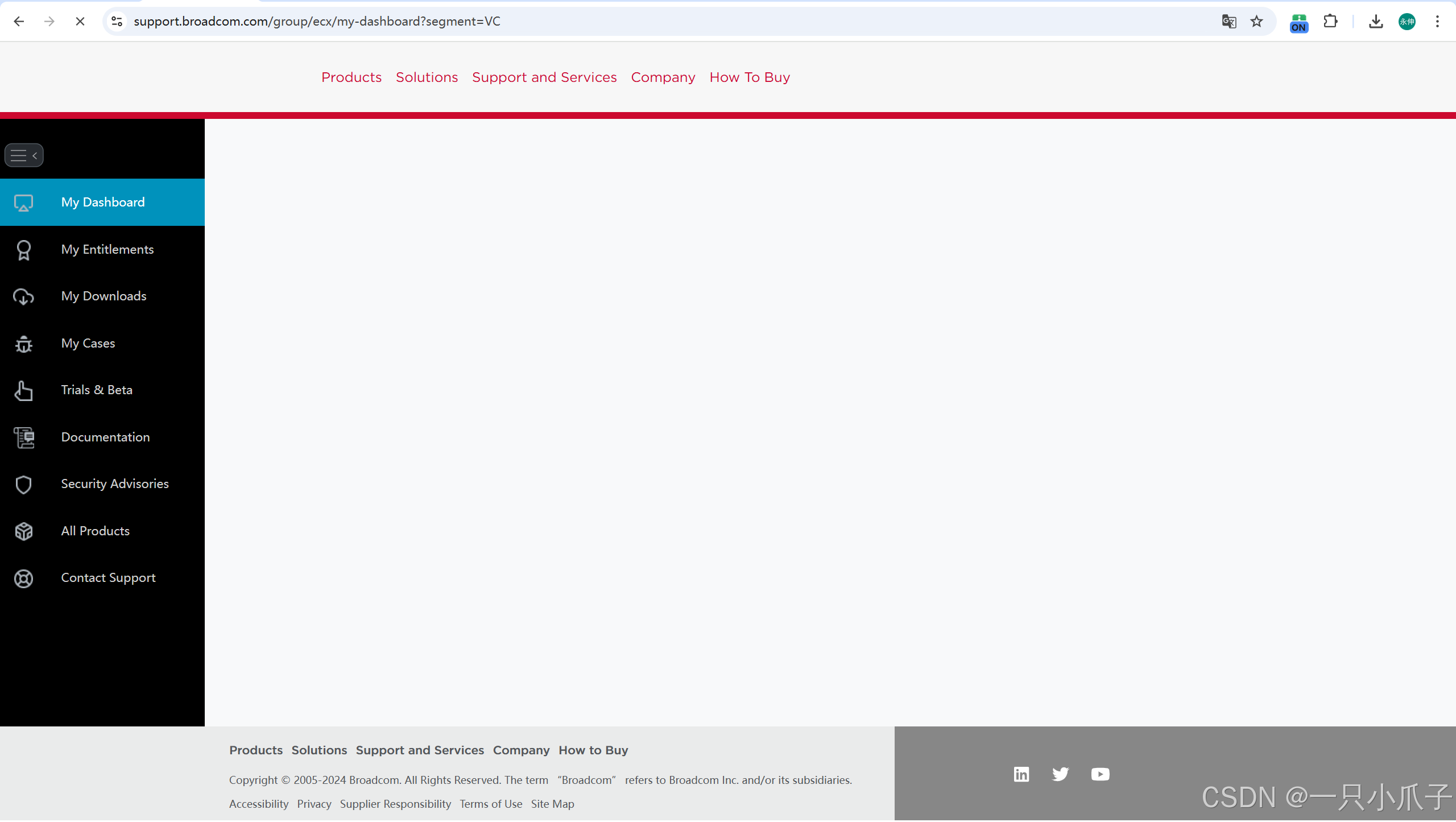Open Broadcom's LinkedIn page in footer
This screenshot has width=1456, height=822.
[x=1021, y=774]
